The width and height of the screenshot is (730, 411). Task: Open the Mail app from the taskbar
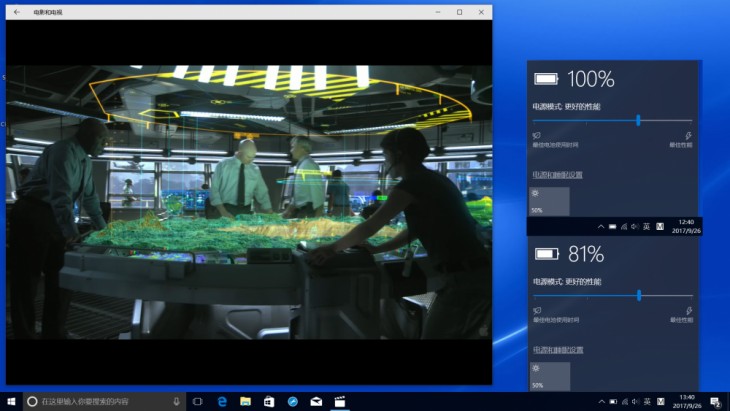(x=316, y=401)
